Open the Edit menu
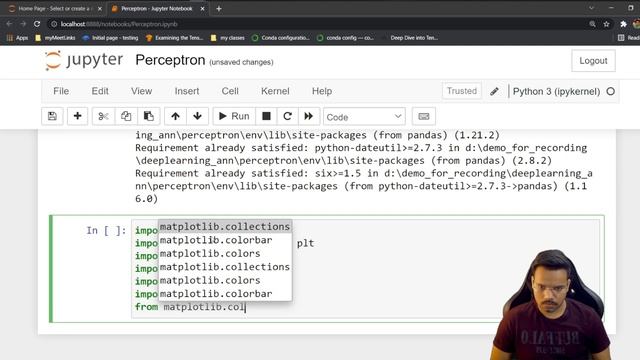 (100, 91)
